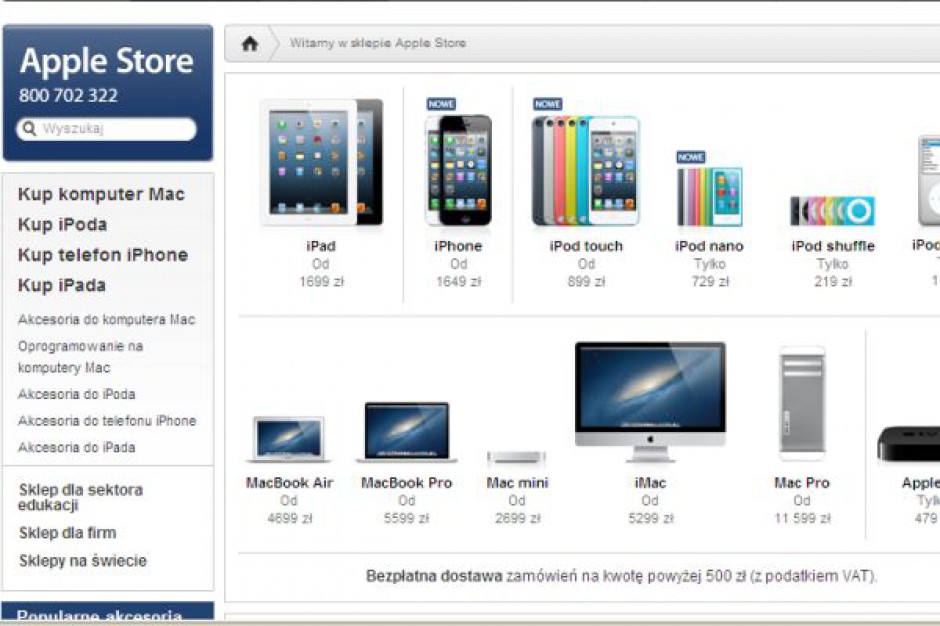Open the Mac Pro tower image
Viewport: 940px width, 626px height.
point(802,403)
